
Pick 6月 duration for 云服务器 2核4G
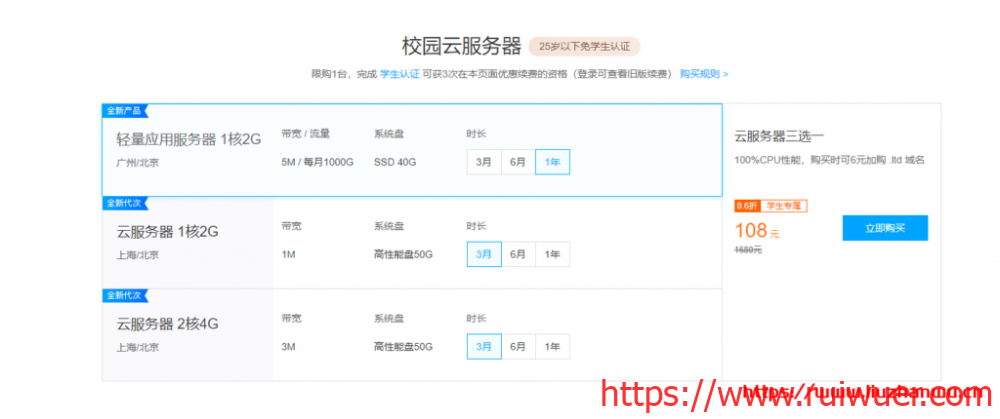[518, 347]
